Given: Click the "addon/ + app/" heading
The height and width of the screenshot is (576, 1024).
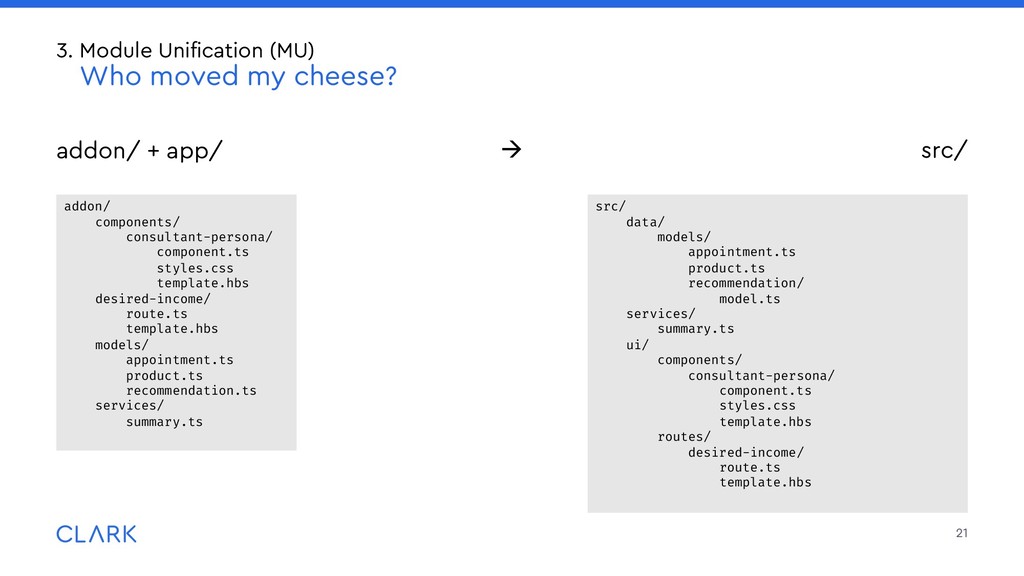Looking at the screenshot, I should coord(139,151).
